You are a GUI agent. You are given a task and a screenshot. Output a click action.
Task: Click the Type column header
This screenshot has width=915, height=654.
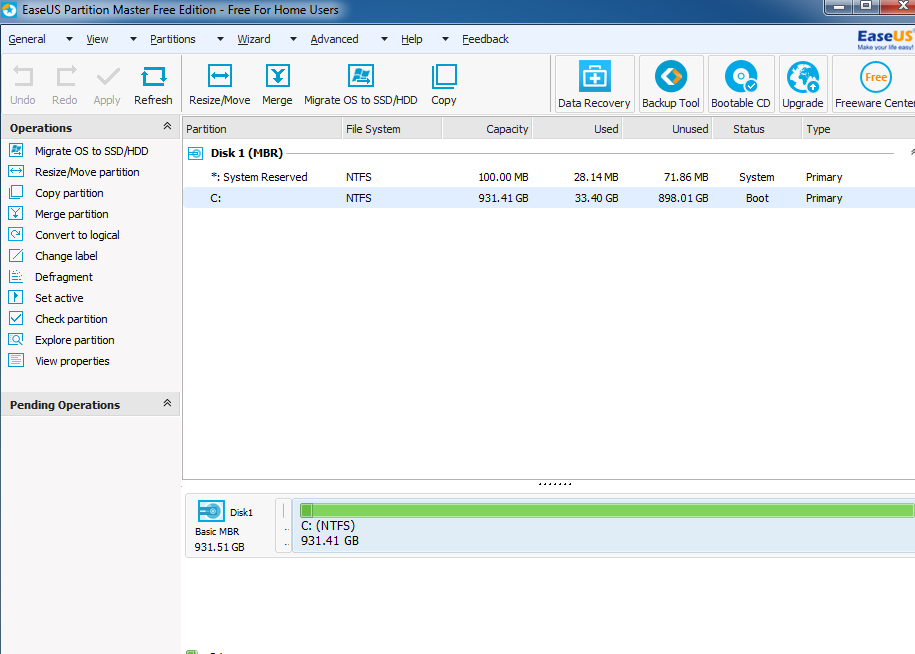[x=858, y=129]
